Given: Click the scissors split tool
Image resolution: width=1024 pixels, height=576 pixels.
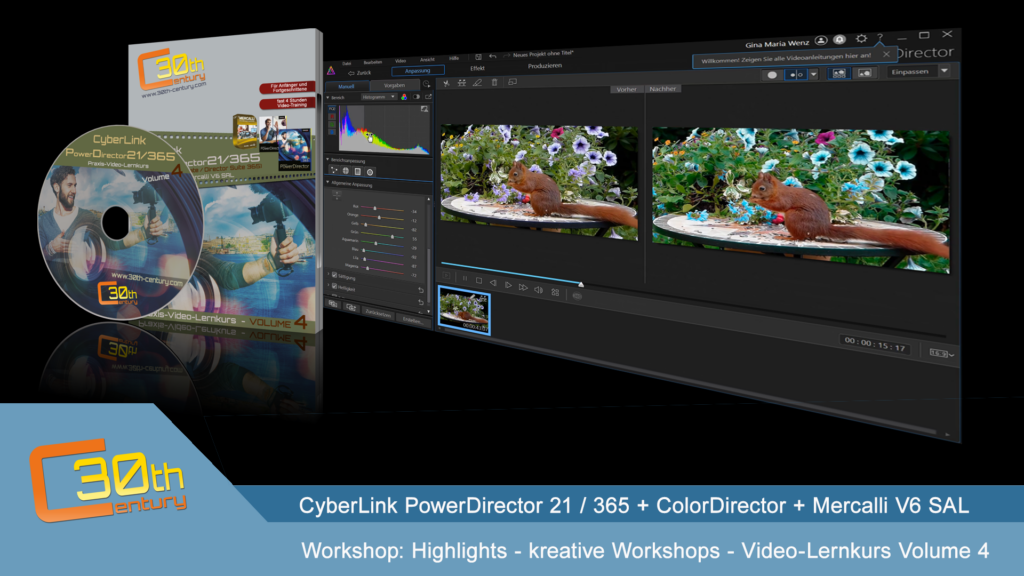Looking at the screenshot, I should click(x=446, y=84).
